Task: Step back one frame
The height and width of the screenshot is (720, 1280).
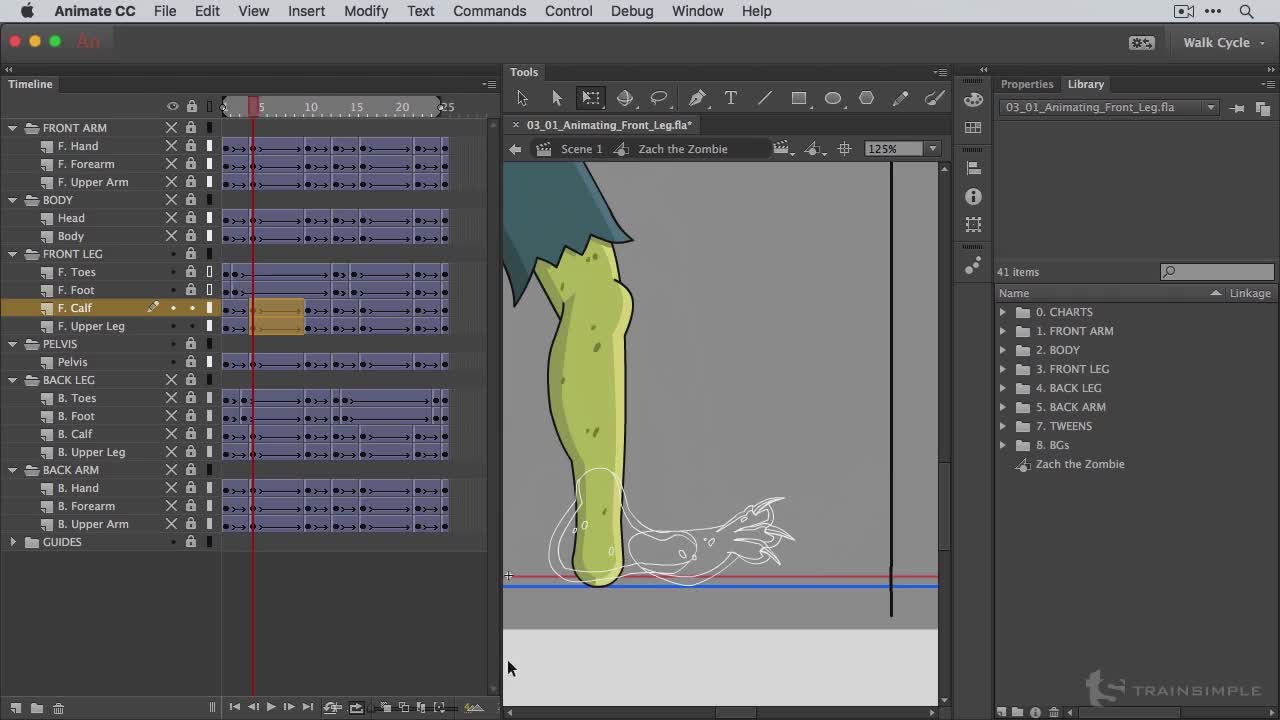Action: click(x=253, y=707)
